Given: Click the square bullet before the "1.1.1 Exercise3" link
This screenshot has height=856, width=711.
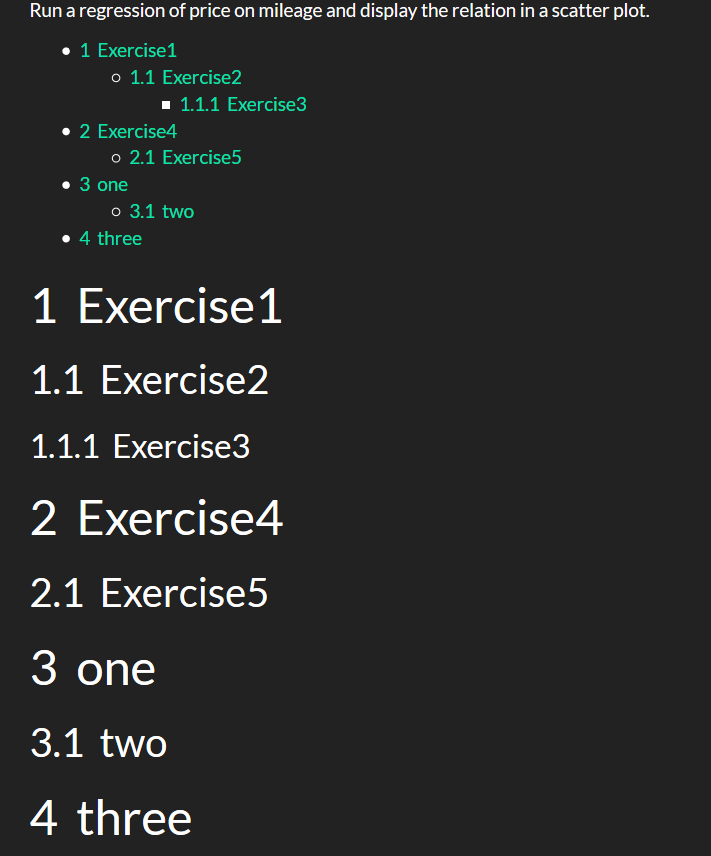Looking at the screenshot, I should [x=167, y=105].
